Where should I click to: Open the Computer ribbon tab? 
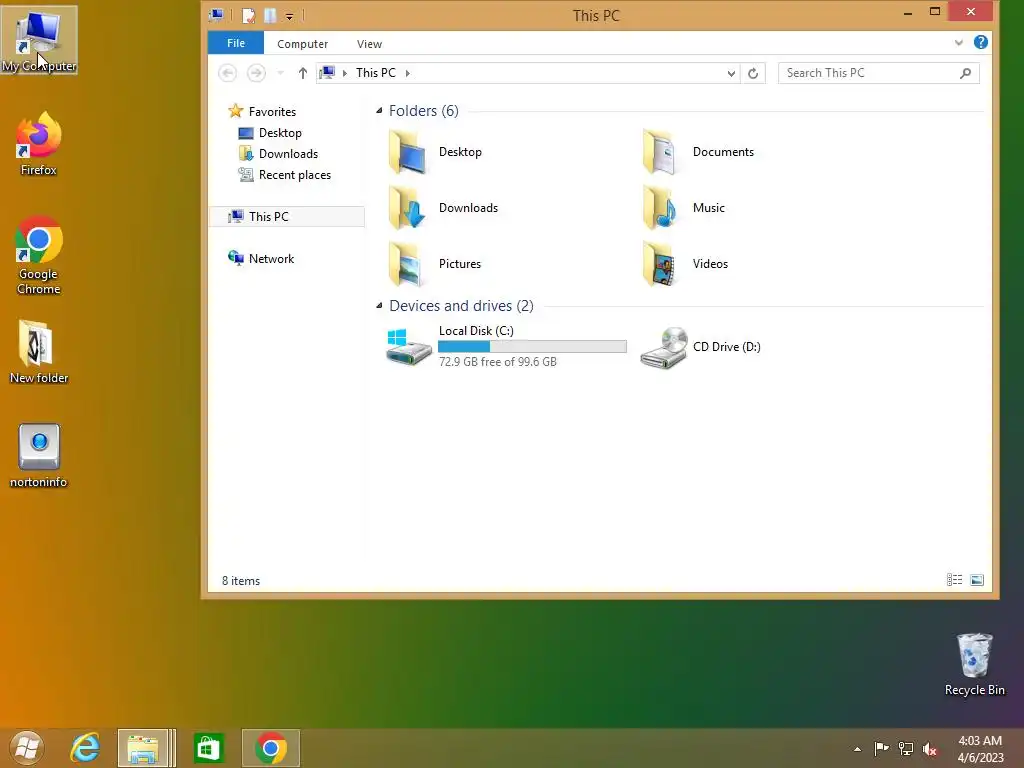302,44
